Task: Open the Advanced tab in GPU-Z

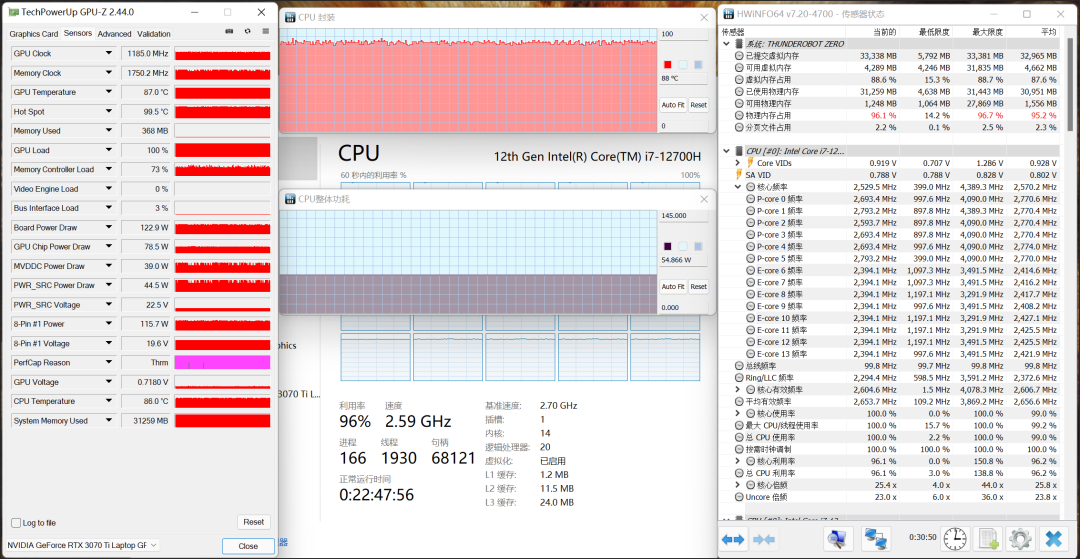Action: [114, 34]
